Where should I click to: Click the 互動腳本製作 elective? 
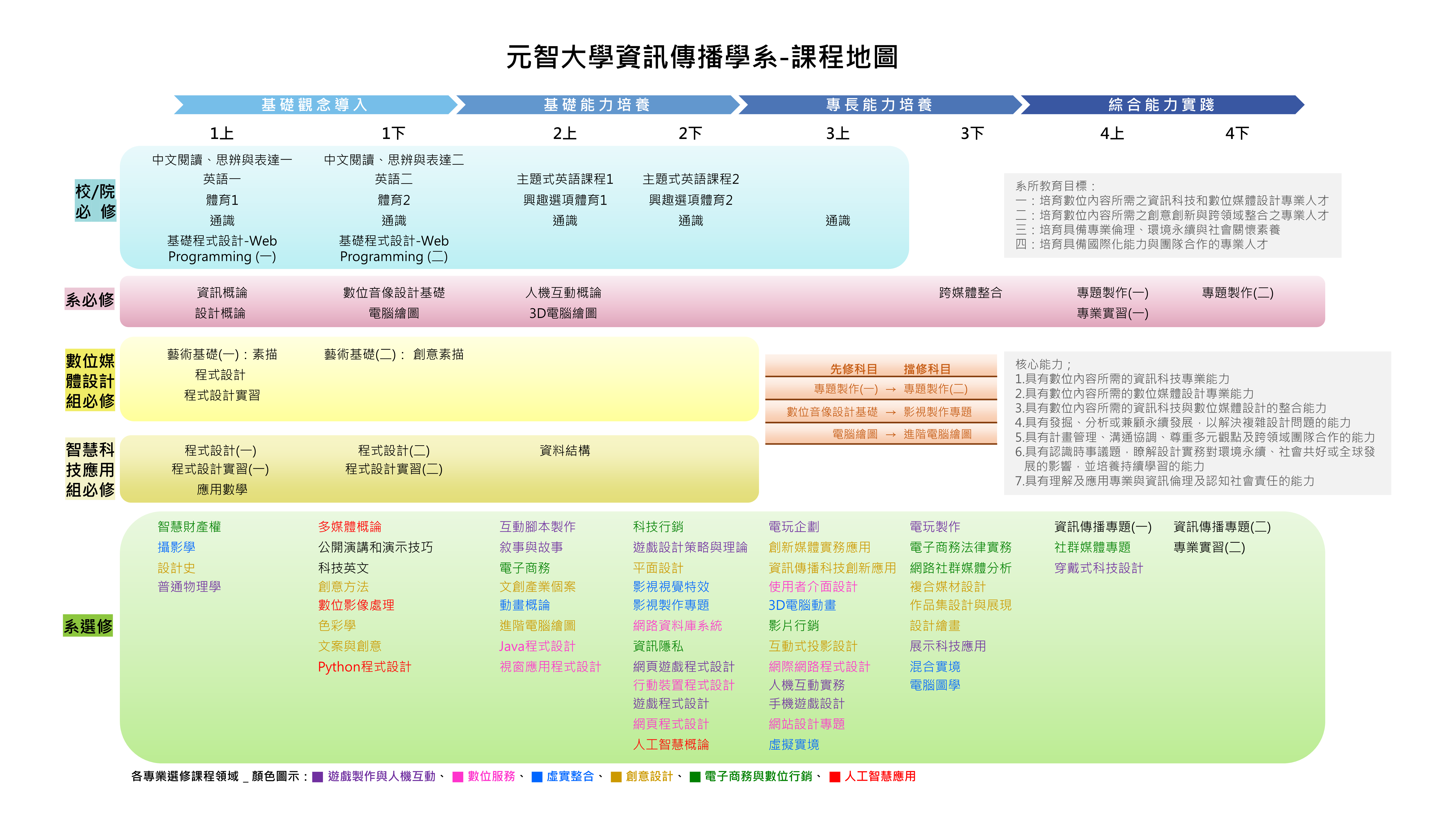538,527
